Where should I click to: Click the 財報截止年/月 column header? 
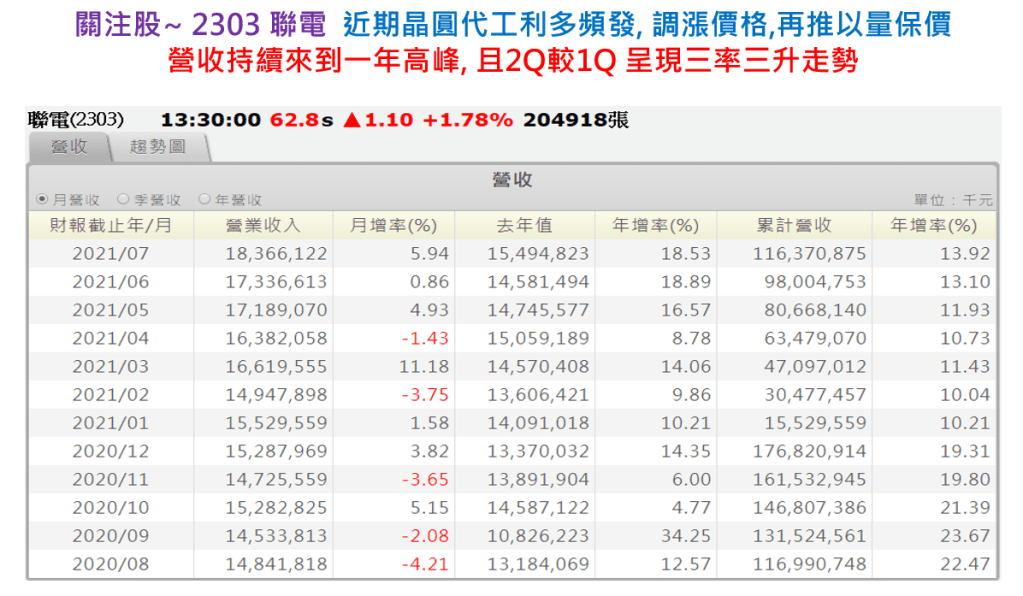click(110, 226)
